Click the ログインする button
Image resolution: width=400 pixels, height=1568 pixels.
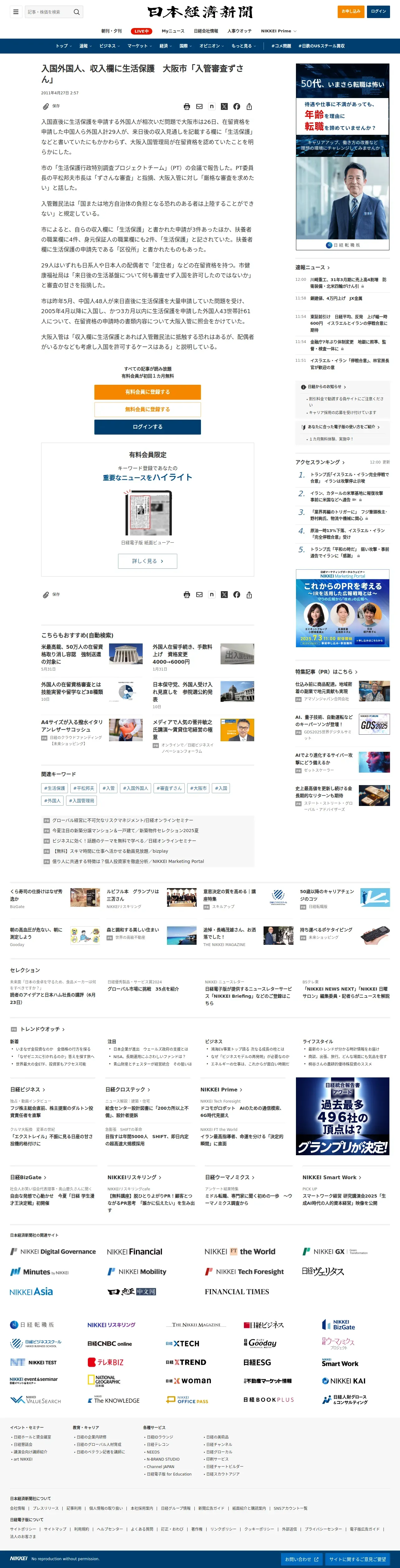pos(147,427)
